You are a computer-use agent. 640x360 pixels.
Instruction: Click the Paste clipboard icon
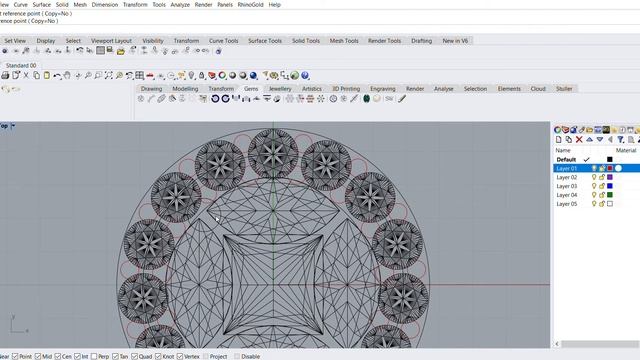pos(47,76)
